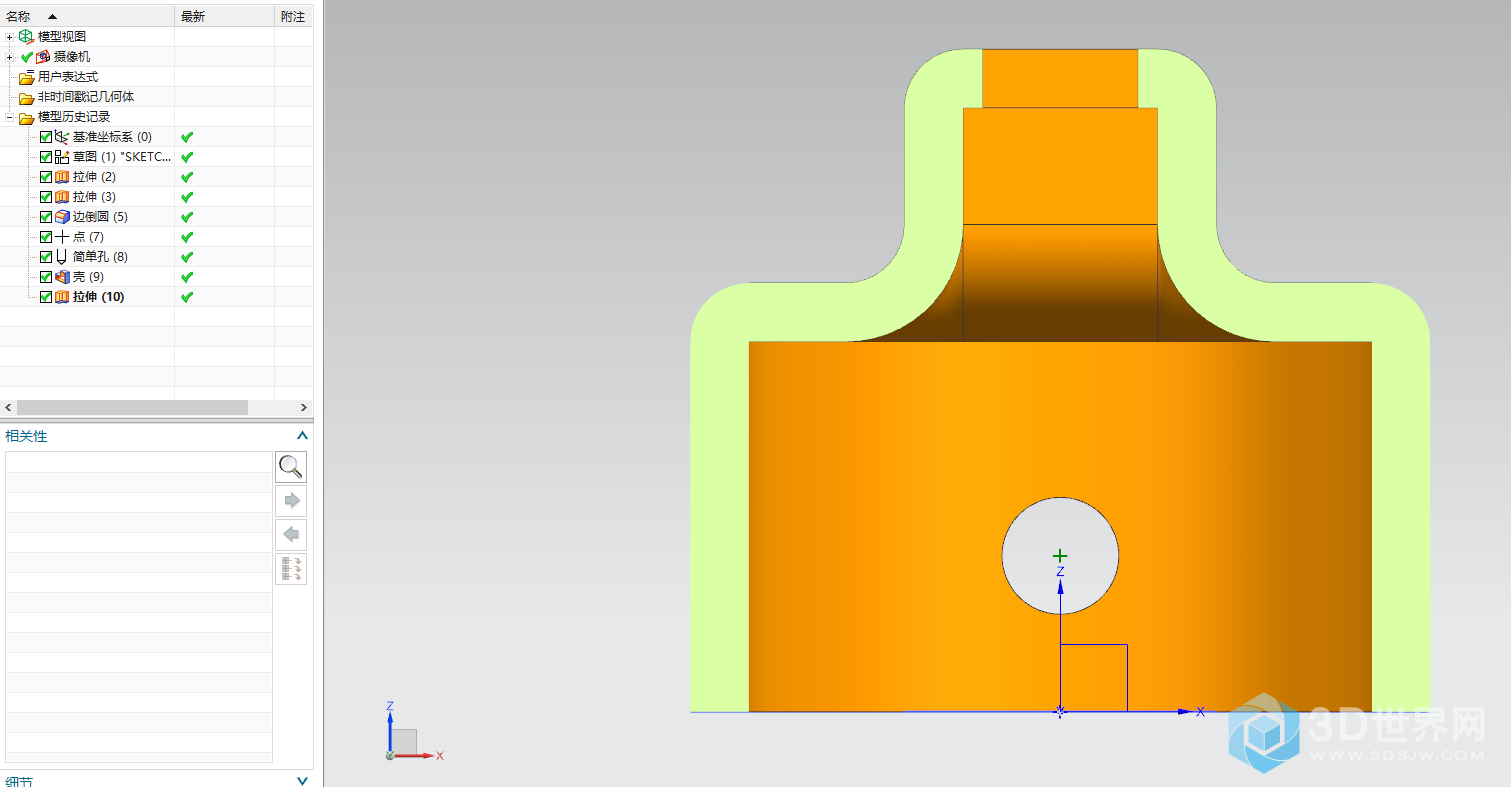The image size is (1511, 787).
Task: Click the 最新 column header
Action: coord(224,17)
